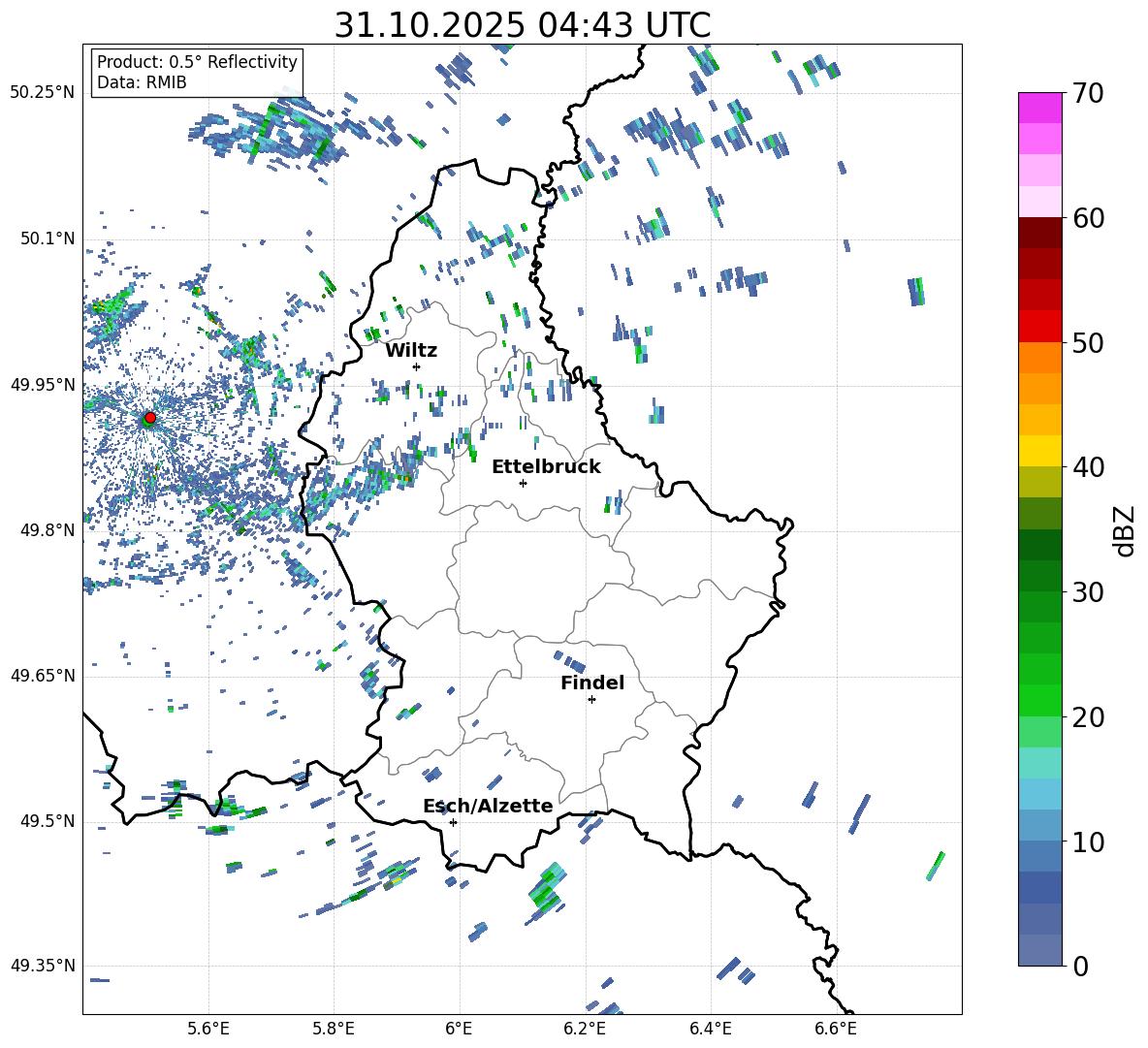The height and width of the screenshot is (1048, 1148).
Task: Click the Product 0.5° Reflectivity info box
Action: tap(197, 73)
